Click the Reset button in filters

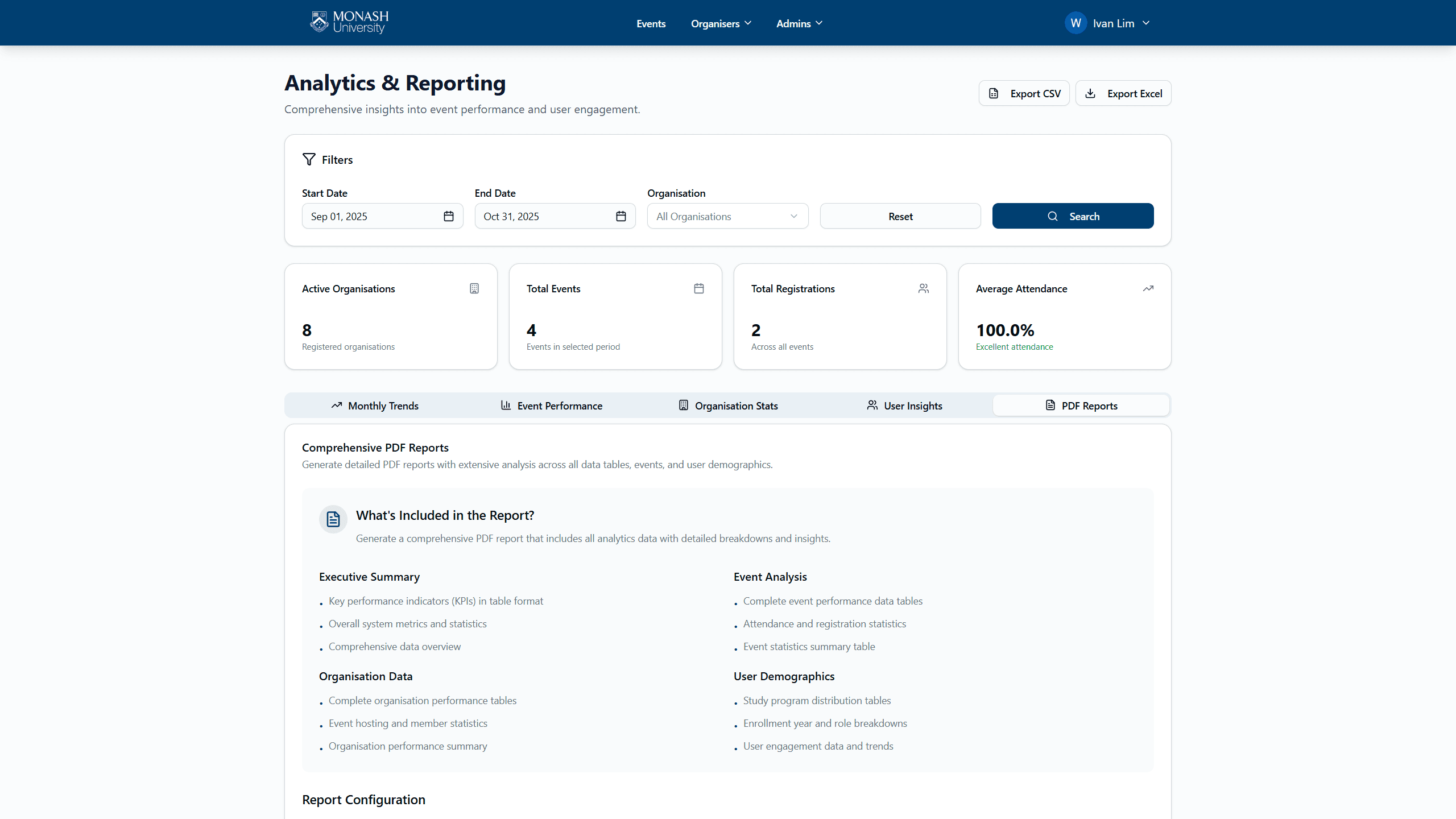click(x=900, y=216)
